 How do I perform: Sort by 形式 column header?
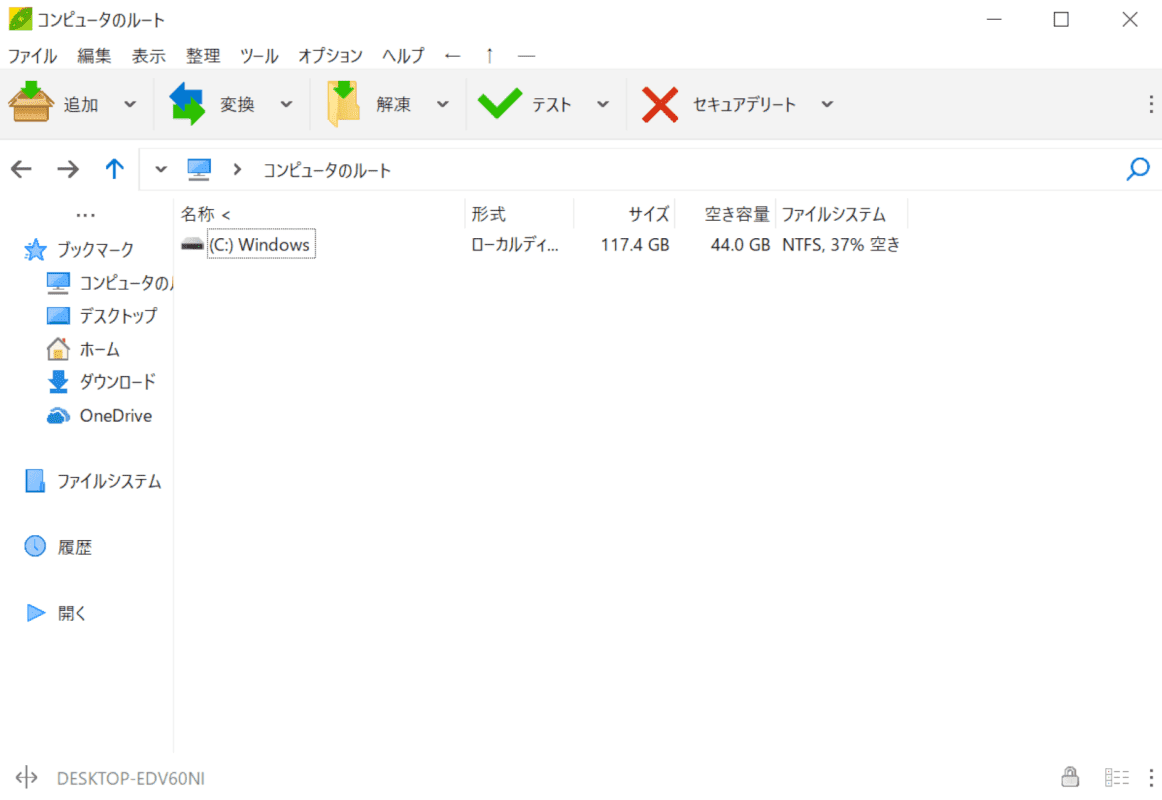[519, 215]
